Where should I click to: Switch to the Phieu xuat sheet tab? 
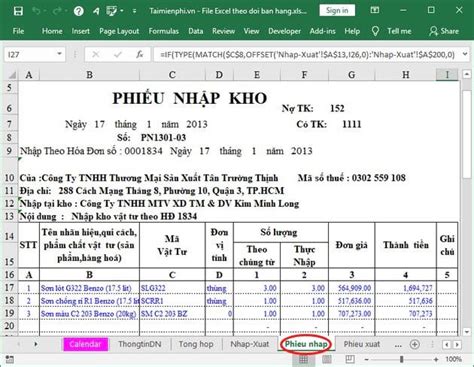tap(362, 344)
